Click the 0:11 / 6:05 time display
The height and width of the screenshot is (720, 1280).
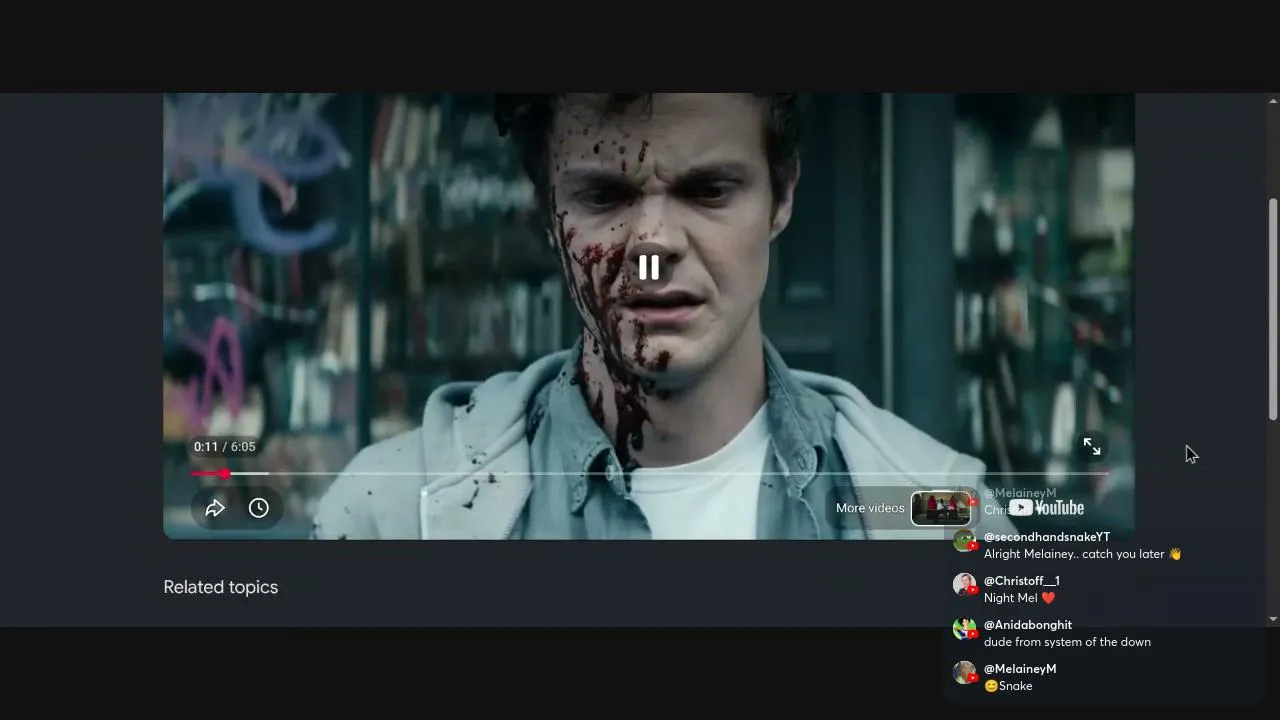(225, 447)
